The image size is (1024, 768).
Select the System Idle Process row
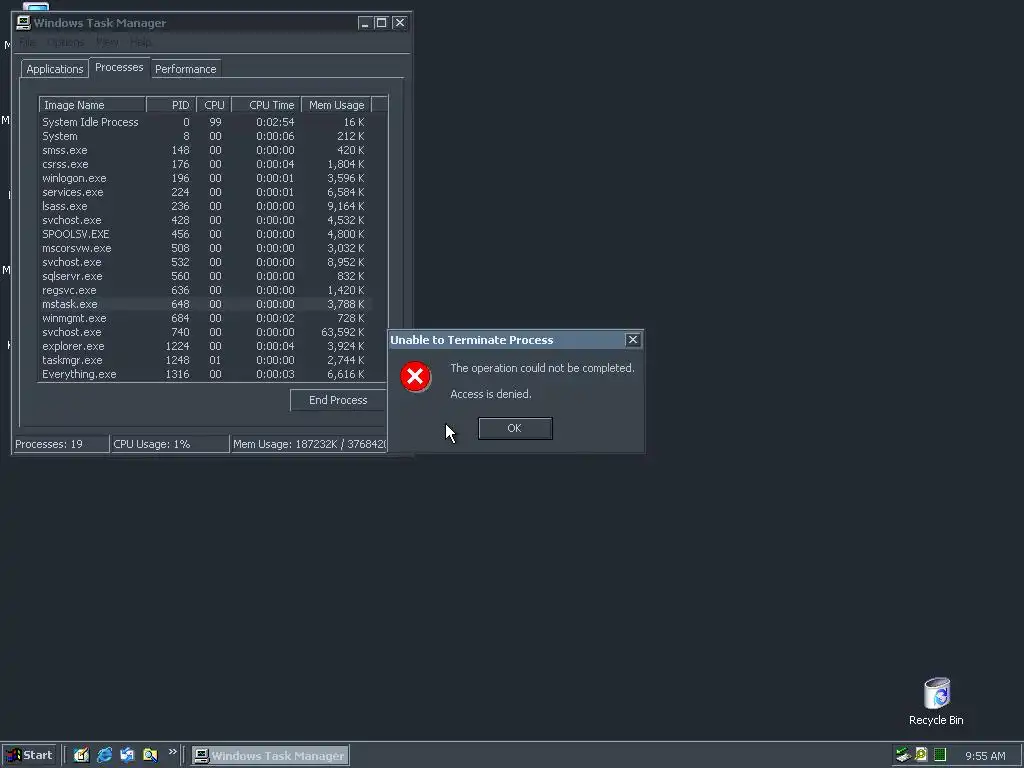(205, 122)
